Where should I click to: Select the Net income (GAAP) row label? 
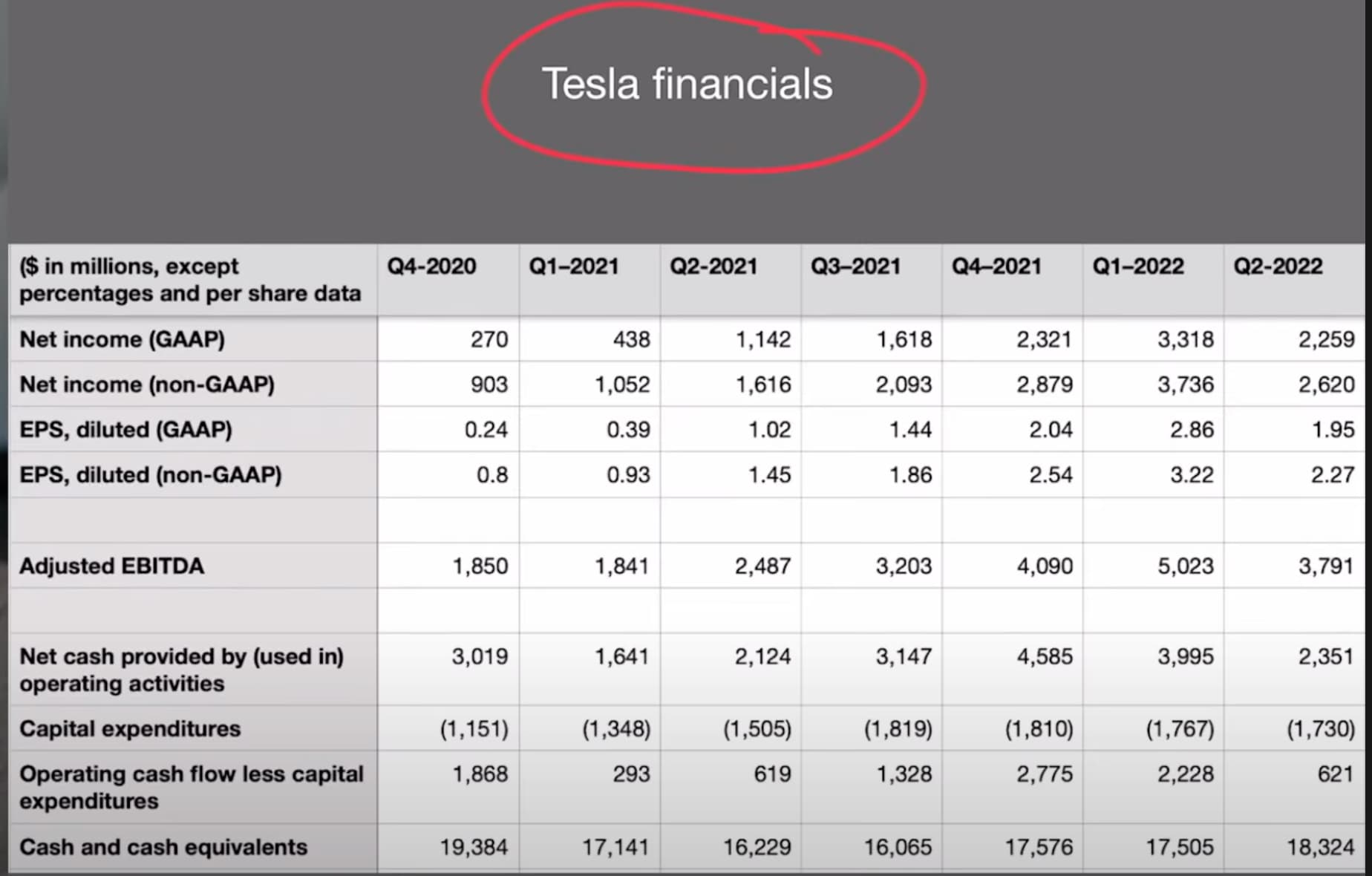(x=122, y=339)
